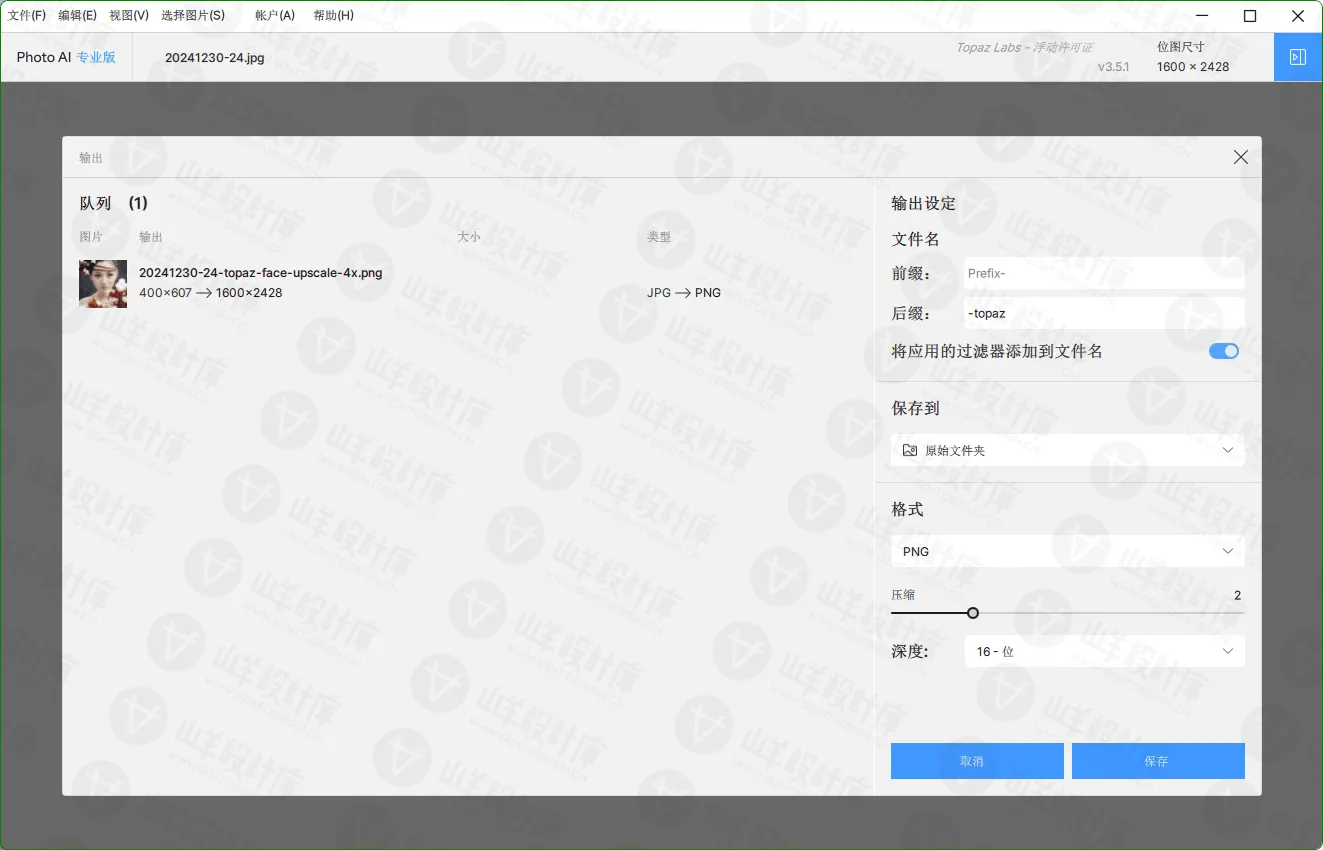Viewport: 1323px width, 850px height.
Task: Open the 帮助(H) menu
Action: pyautogui.click(x=333, y=16)
